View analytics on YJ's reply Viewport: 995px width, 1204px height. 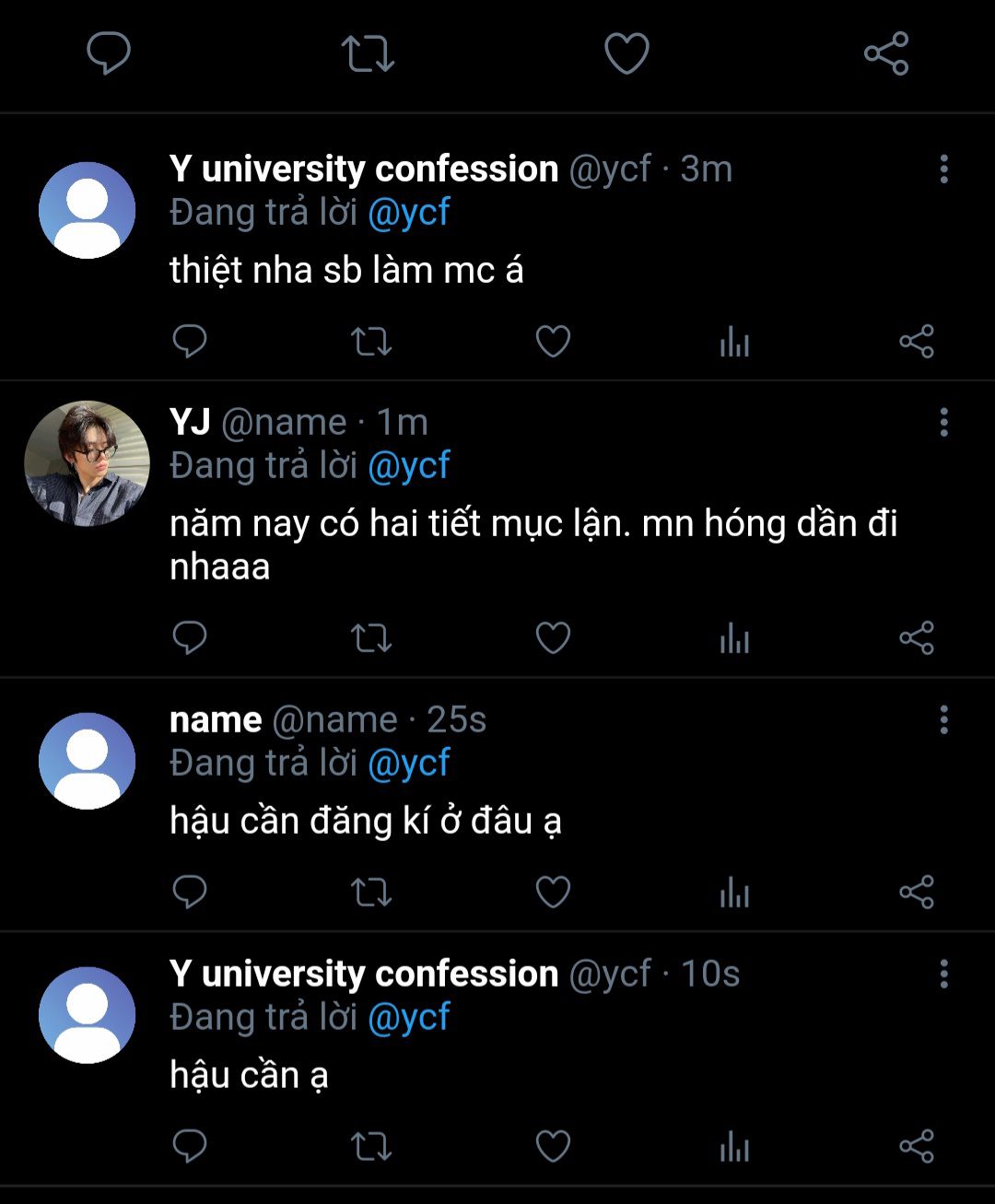tap(734, 637)
